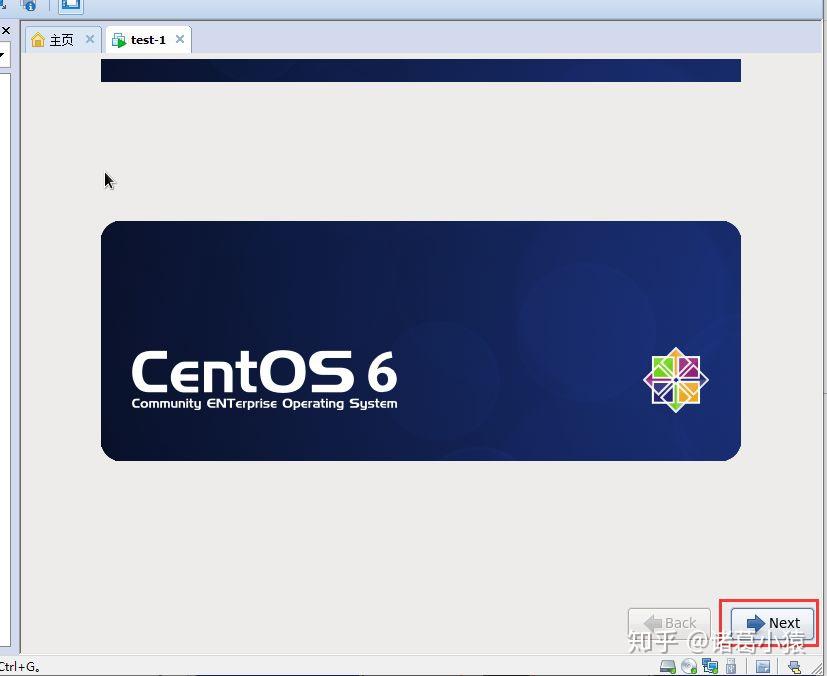Image resolution: width=827 pixels, height=676 pixels.
Task: Click the house icon on the Home tab
Action: (x=38, y=40)
